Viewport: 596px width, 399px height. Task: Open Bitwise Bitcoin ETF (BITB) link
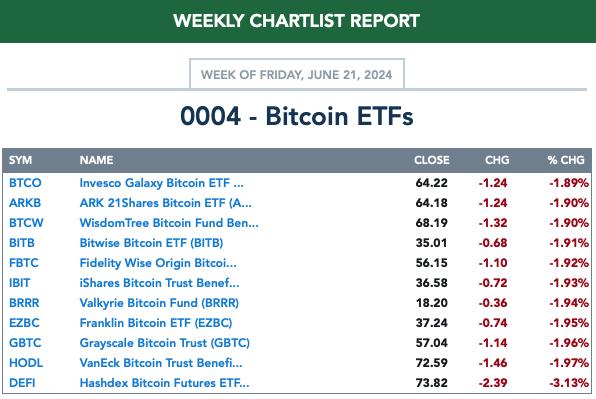pos(151,243)
